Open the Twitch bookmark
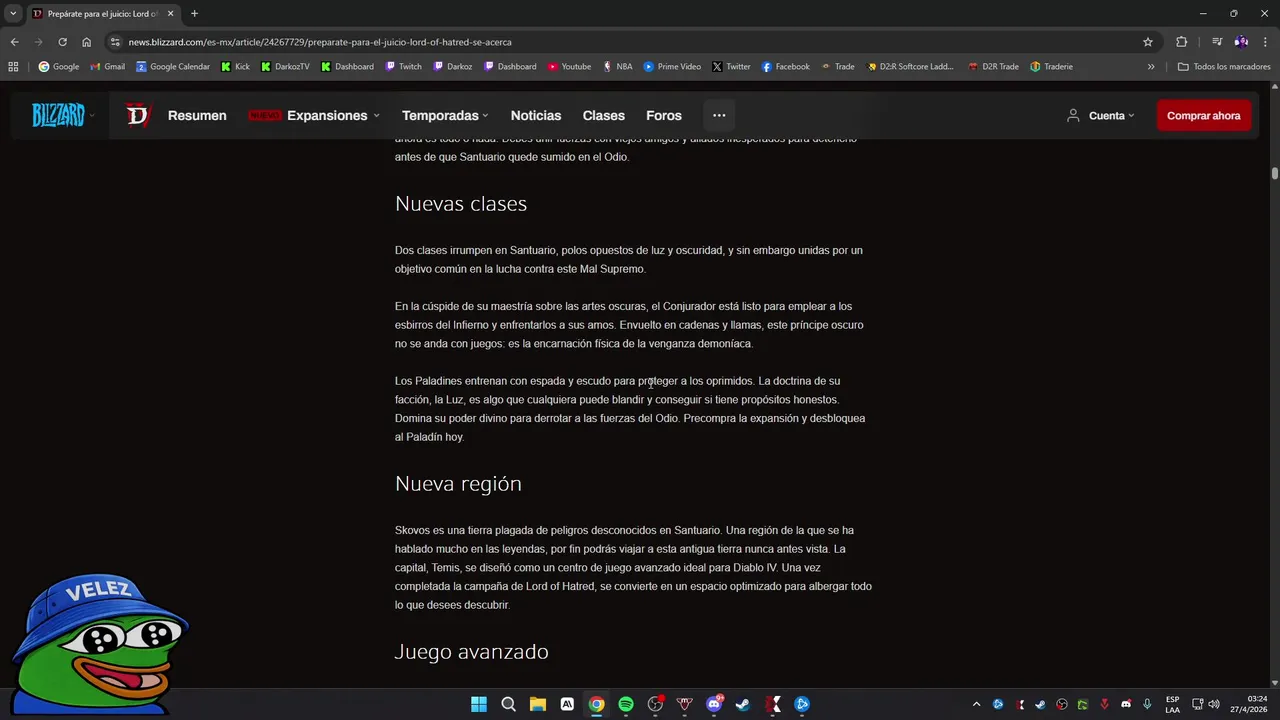This screenshot has height=720, width=1280. click(403, 67)
